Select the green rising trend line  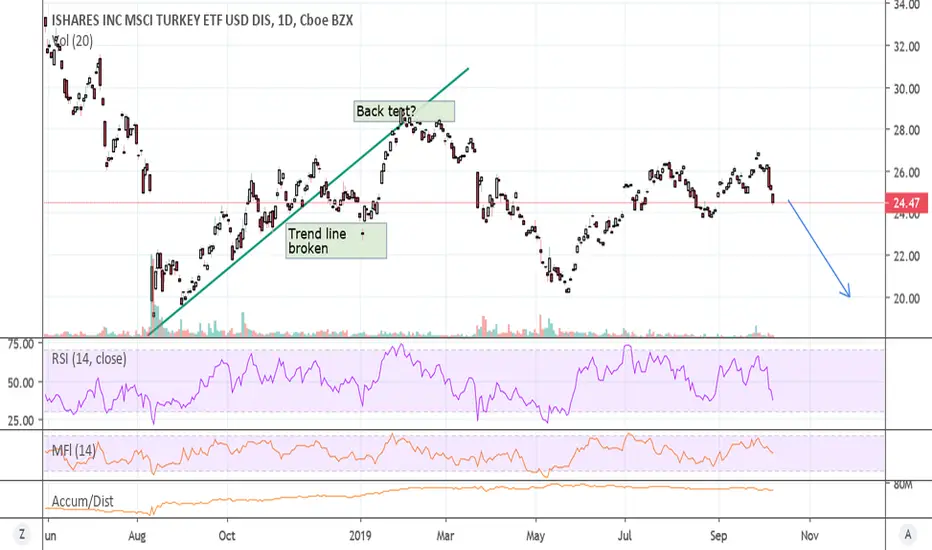tap(309, 201)
